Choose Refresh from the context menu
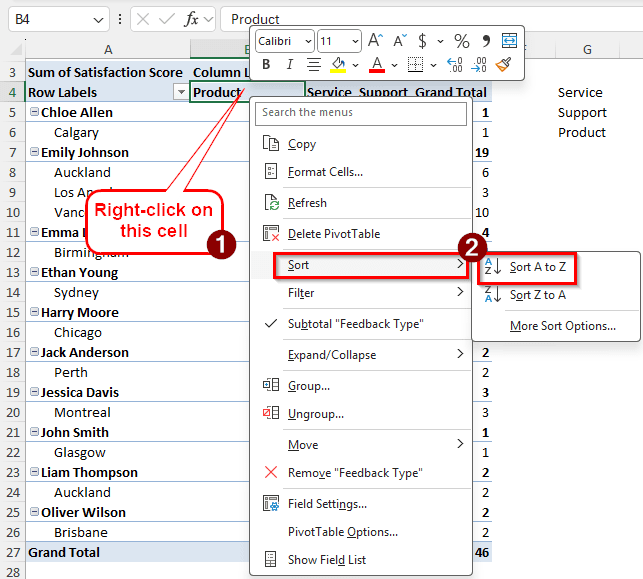This screenshot has height=579, width=643. tap(307, 203)
